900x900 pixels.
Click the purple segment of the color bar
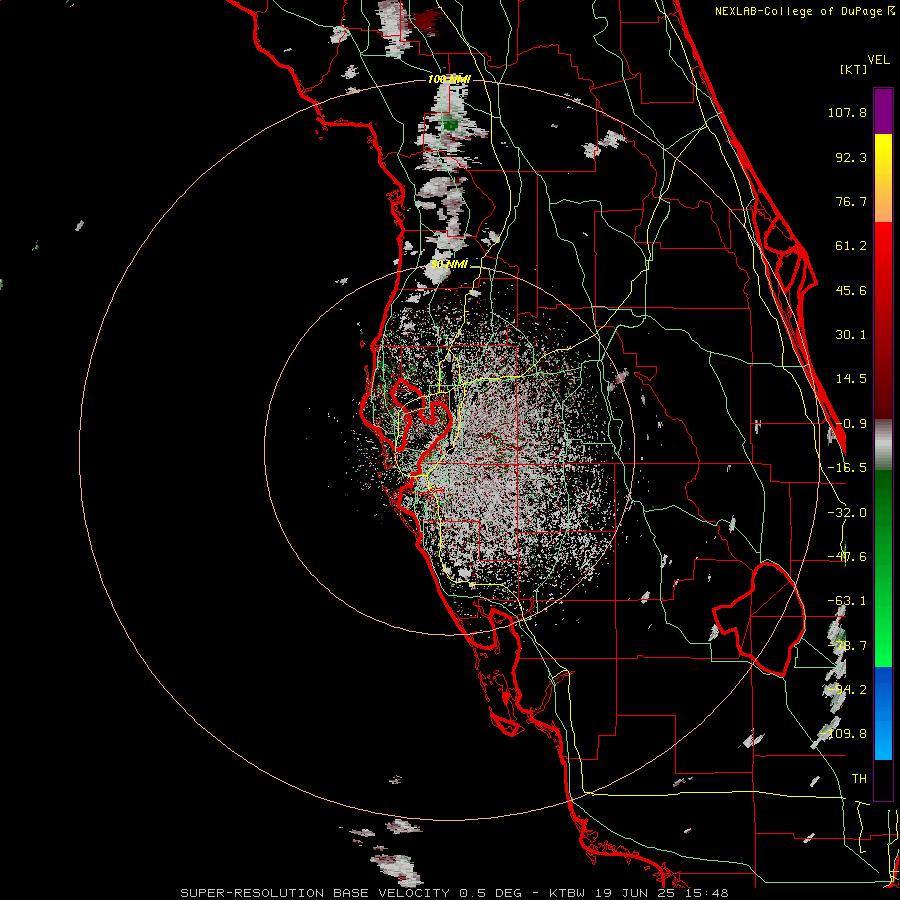click(883, 111)
